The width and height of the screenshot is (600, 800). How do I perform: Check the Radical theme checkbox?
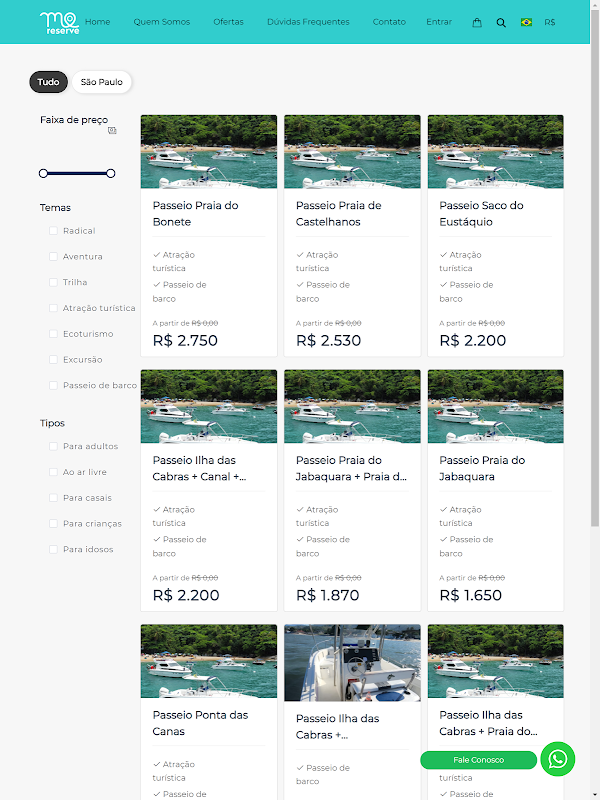click(53, 231)
